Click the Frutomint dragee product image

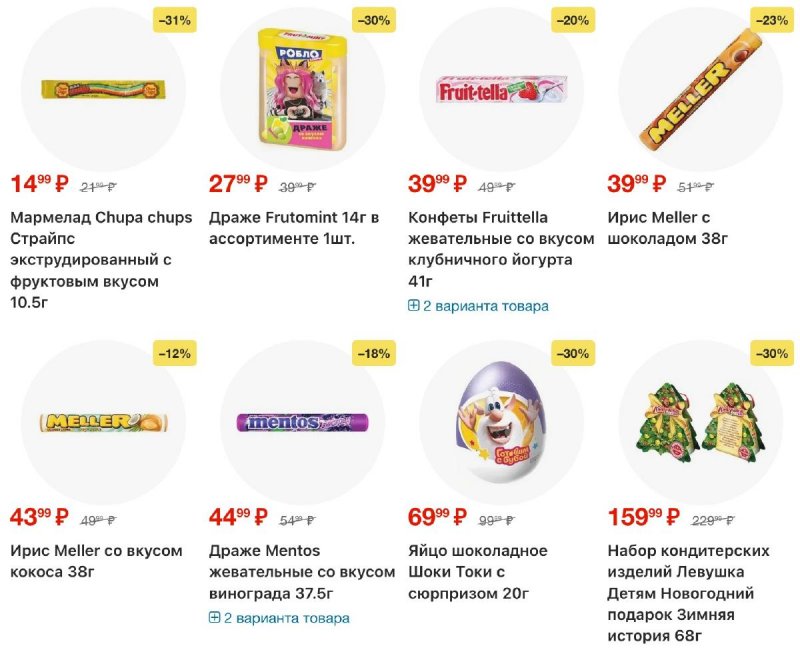(x=302, y=89)
